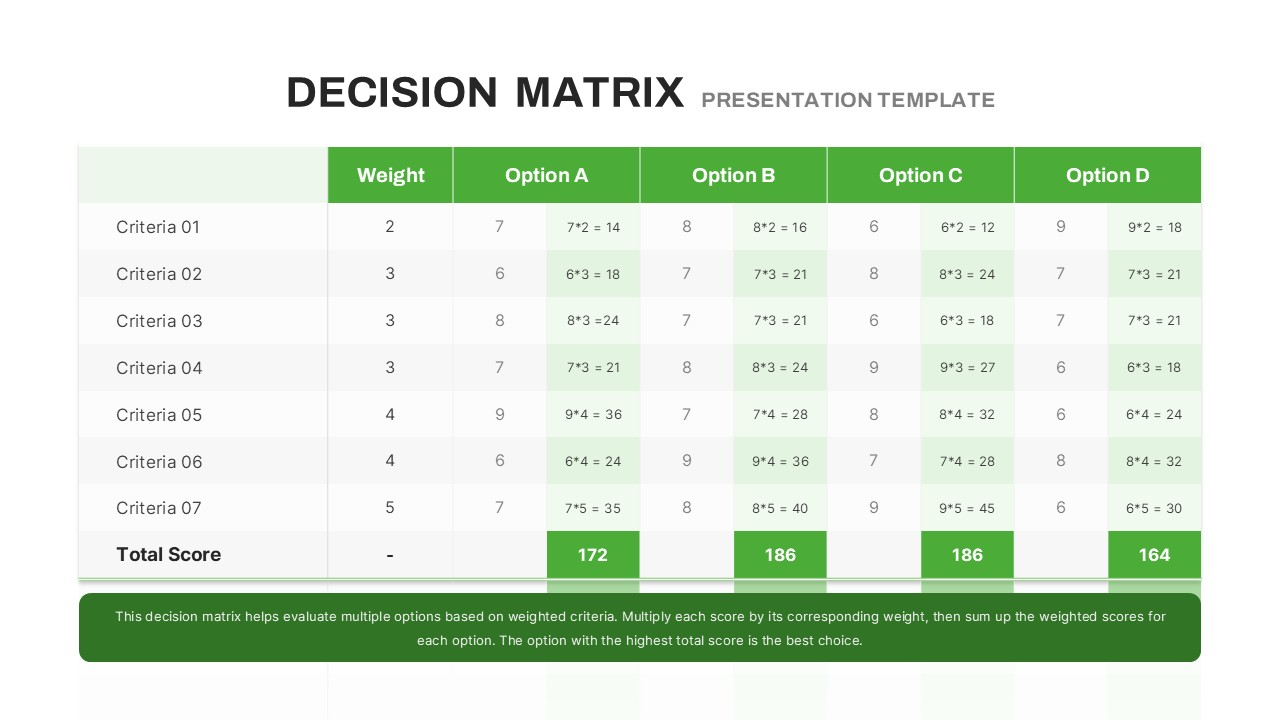Select the dark green description text box
The height and width of the screenshot is (720, 1280).
pos(640,628)
